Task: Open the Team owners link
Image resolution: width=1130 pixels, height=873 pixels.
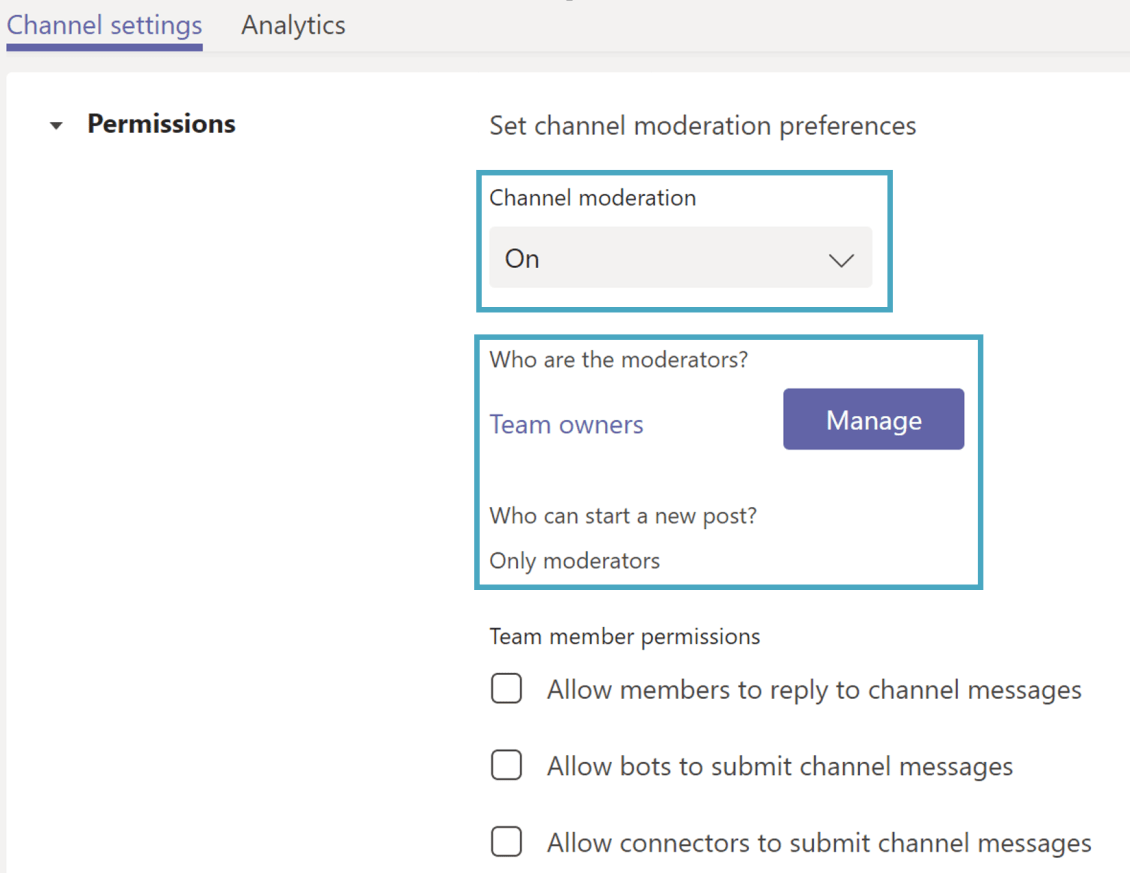Action: click(x=566, y=424)
